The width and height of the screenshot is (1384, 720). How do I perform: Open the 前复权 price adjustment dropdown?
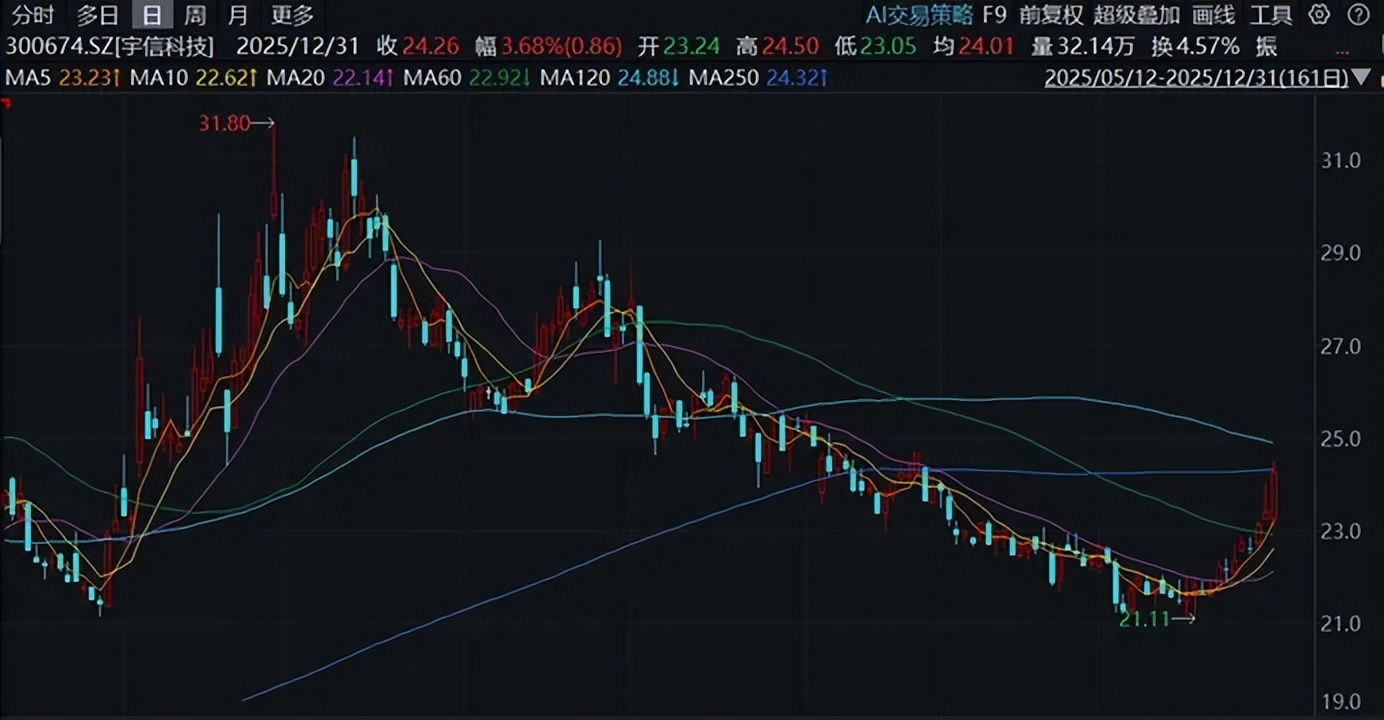point(1050,15)
